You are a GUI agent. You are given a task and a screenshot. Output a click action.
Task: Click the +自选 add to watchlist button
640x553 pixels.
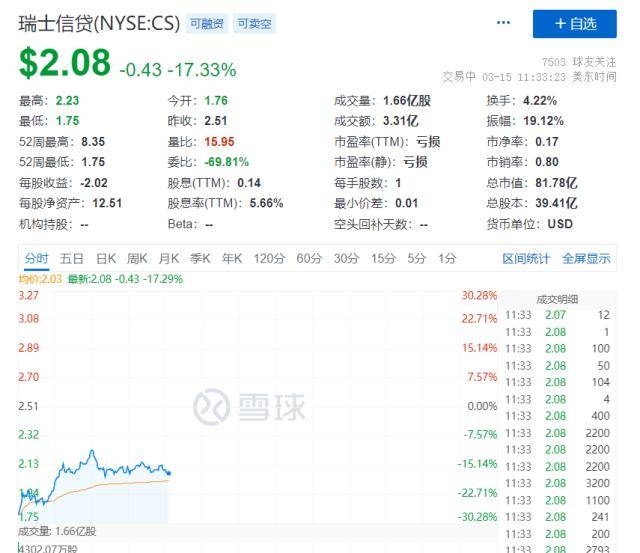[578, 23]
